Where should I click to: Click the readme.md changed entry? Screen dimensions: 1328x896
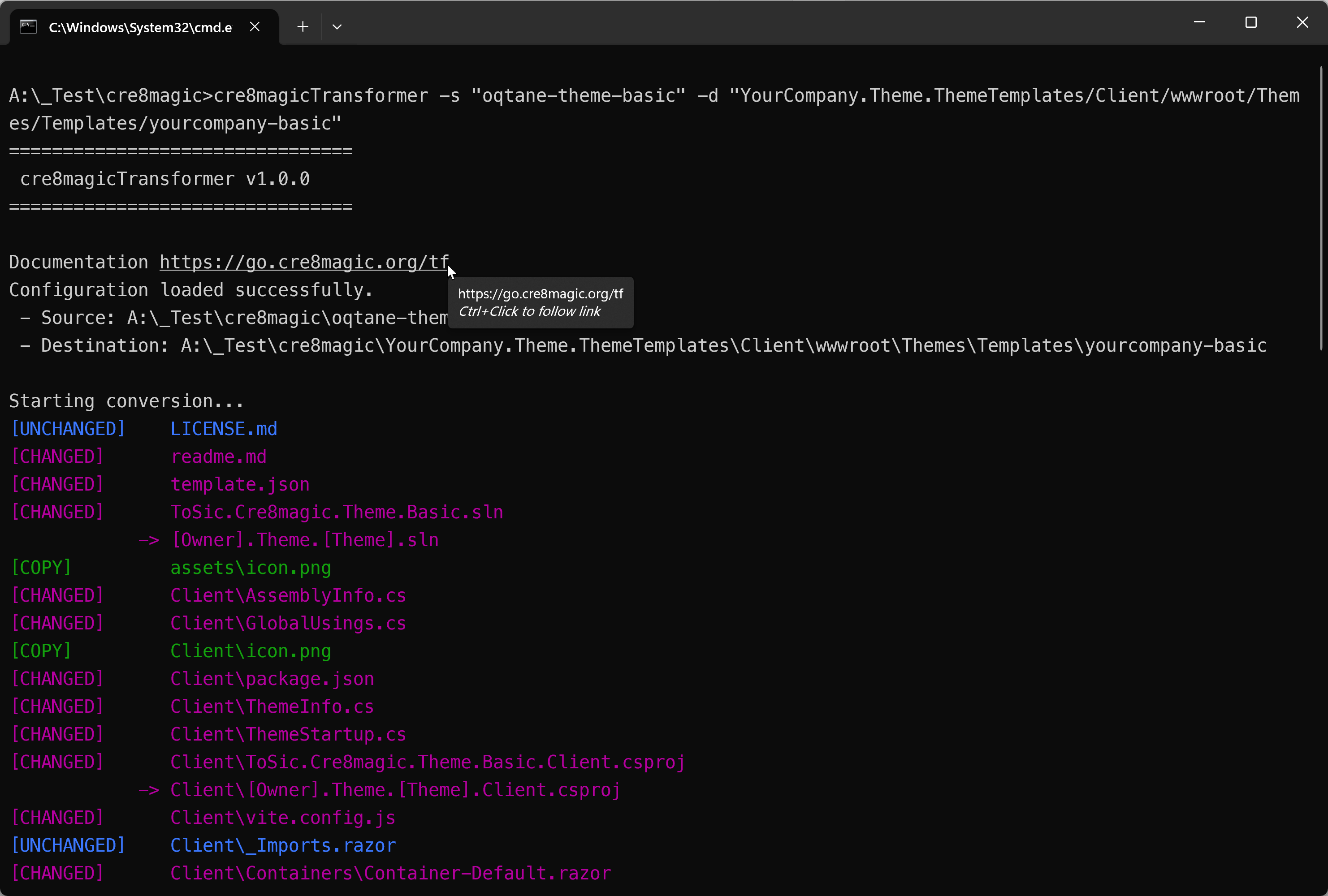click(219, 456)
